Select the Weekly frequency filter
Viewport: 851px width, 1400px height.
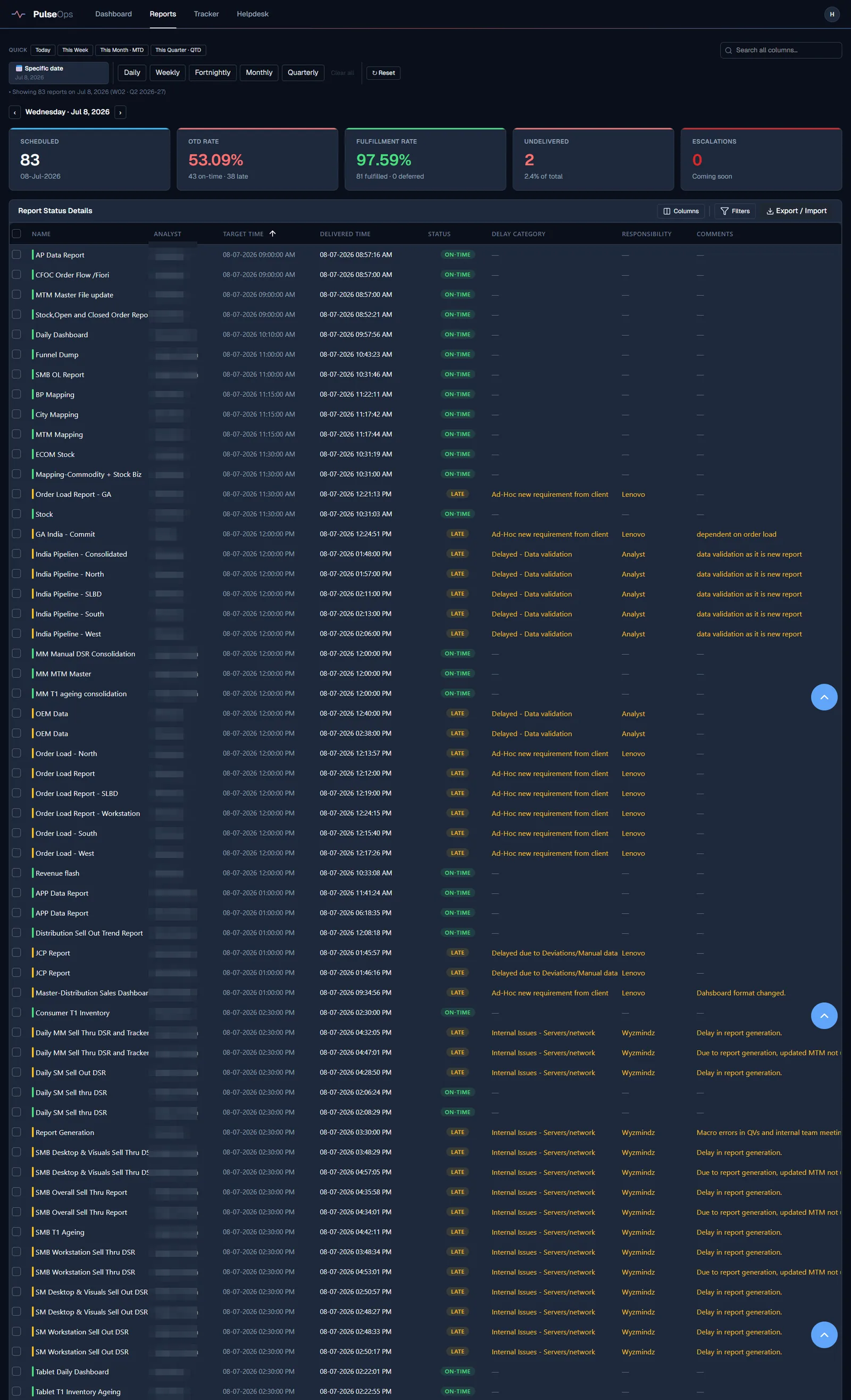(x=168, y=73)
